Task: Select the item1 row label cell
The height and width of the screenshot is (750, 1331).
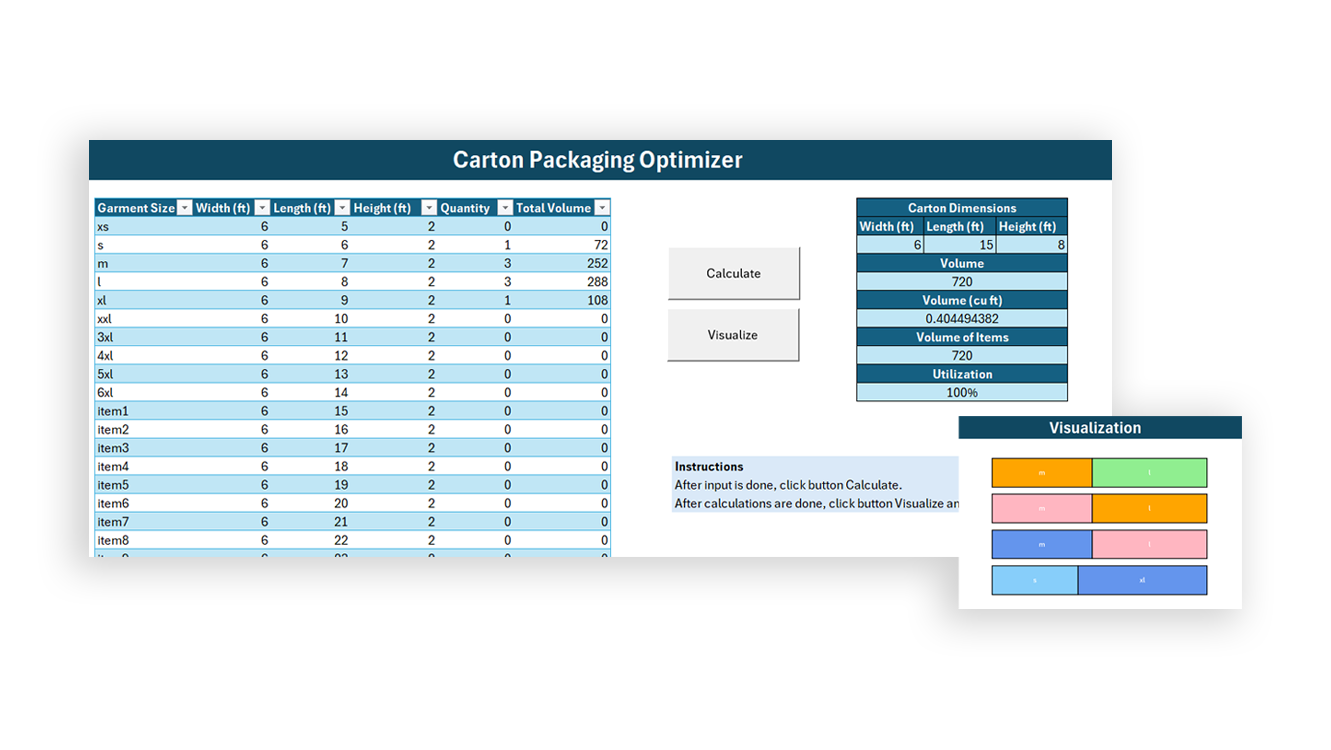Action: pos(144,411)
